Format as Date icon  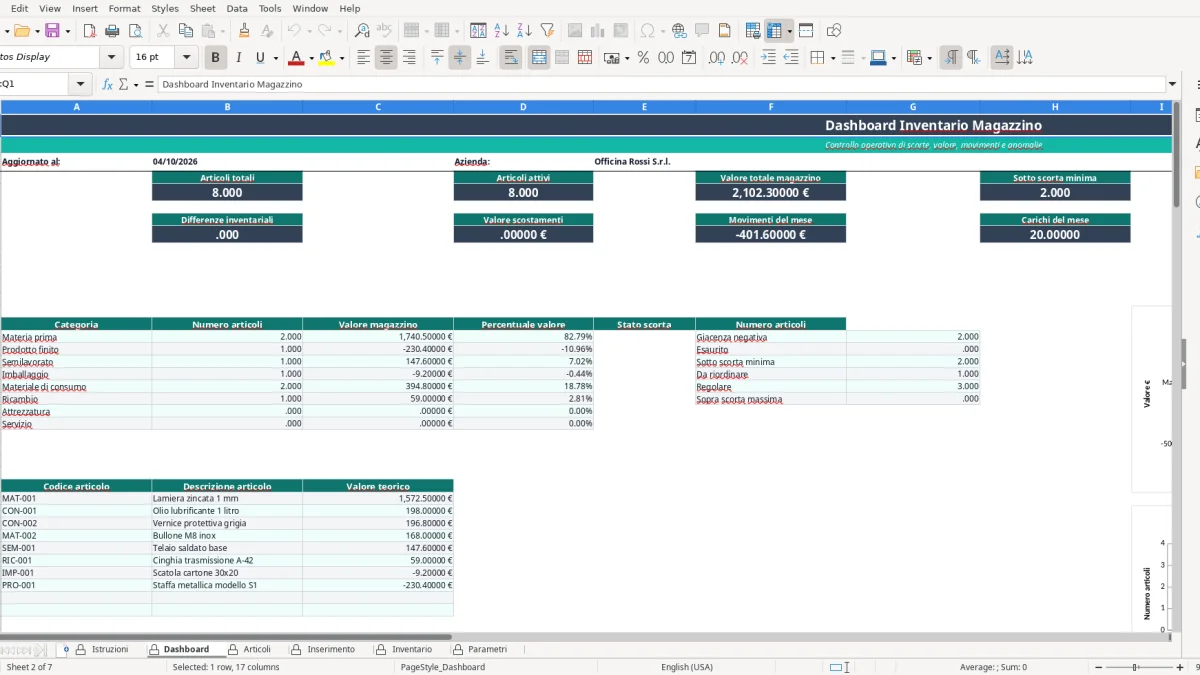click(x=689, y=58)
